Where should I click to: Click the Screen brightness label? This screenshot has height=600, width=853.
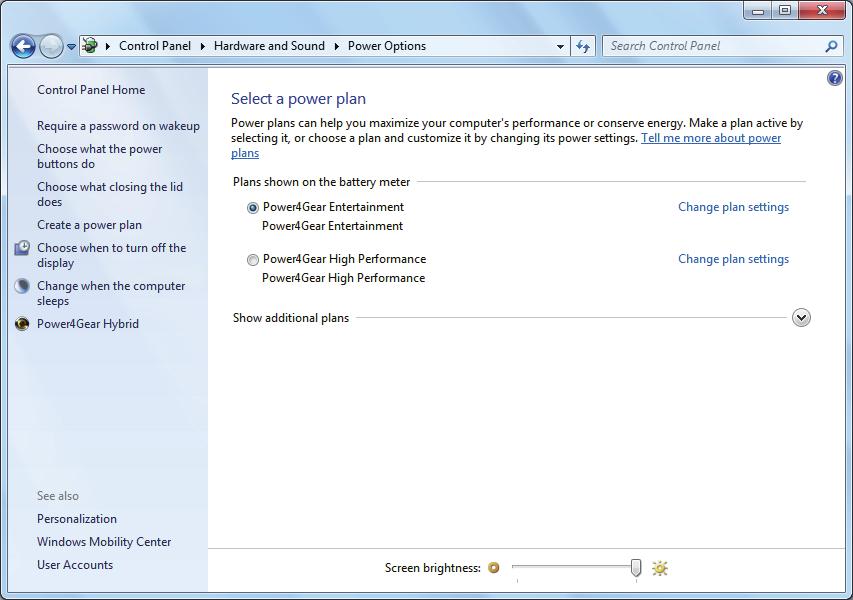point(432,568)
